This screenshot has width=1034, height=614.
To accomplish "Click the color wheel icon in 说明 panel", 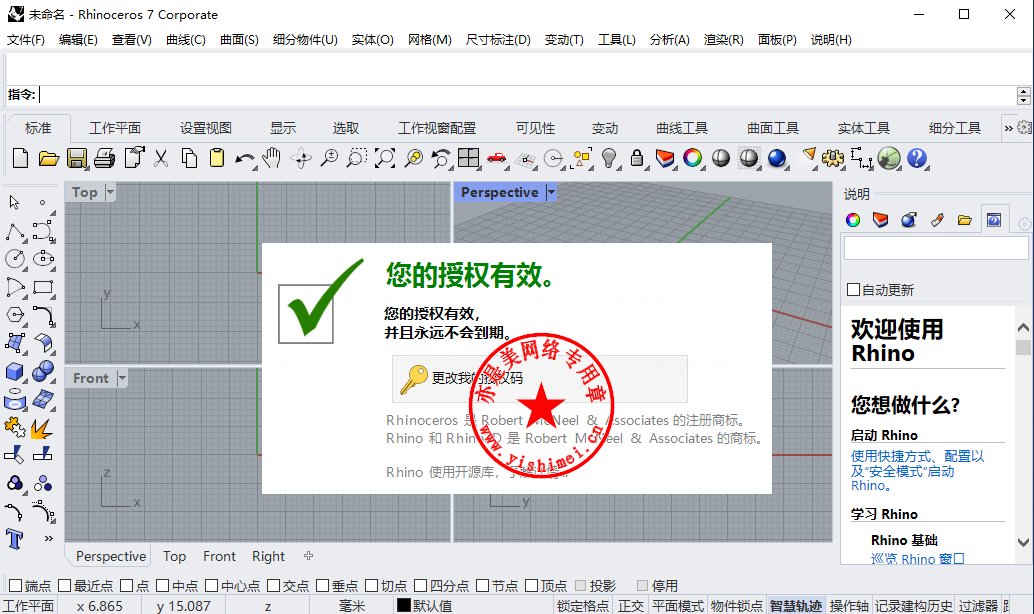I will (853, 220).
